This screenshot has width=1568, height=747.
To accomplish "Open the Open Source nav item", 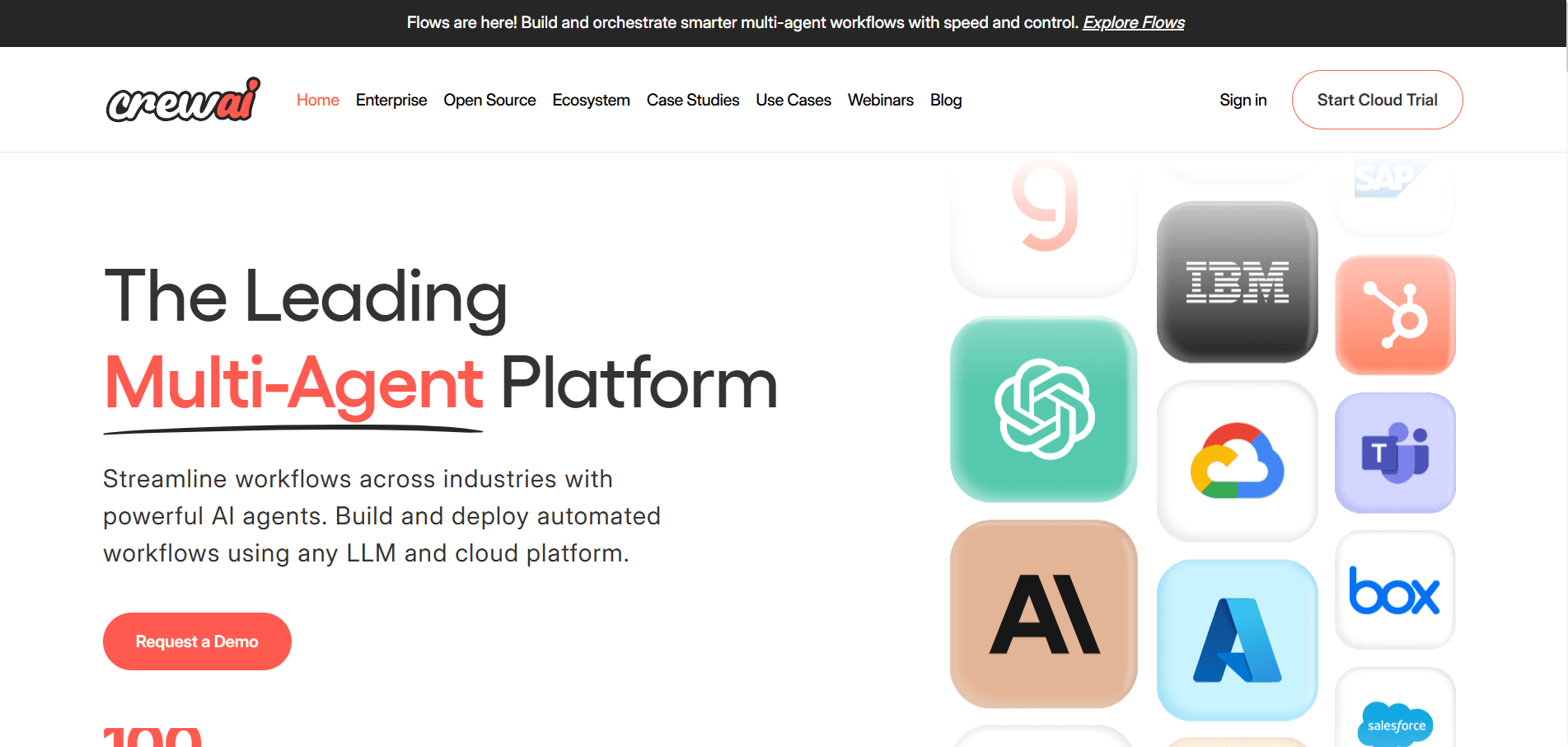I will click(x=489, y=100).
